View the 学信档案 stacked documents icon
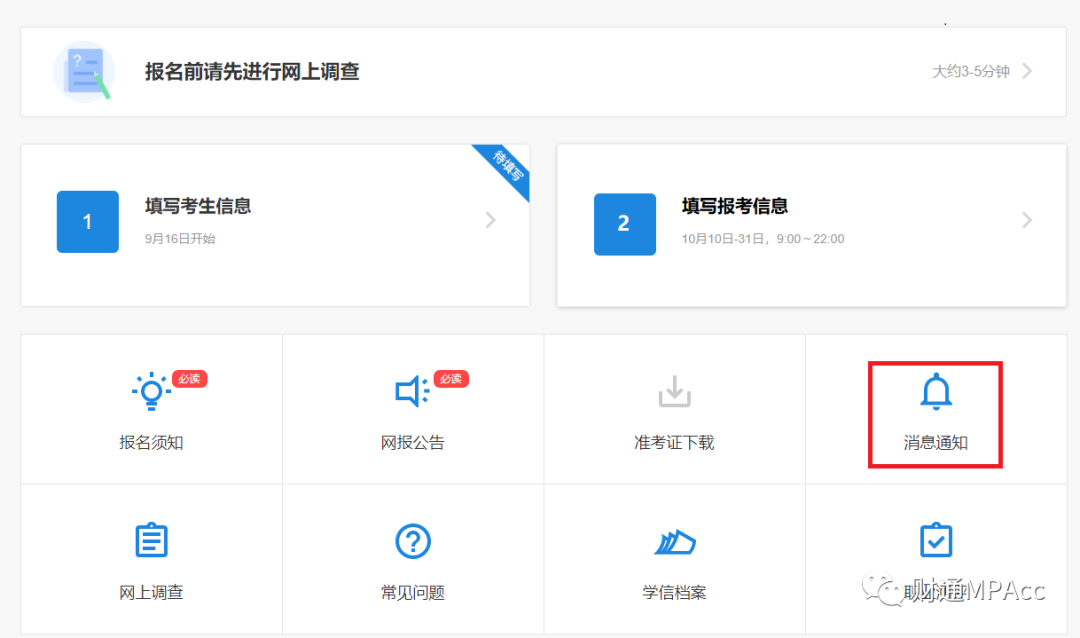Viewport: 1080px width, 638px height. [x=674, y=541]
